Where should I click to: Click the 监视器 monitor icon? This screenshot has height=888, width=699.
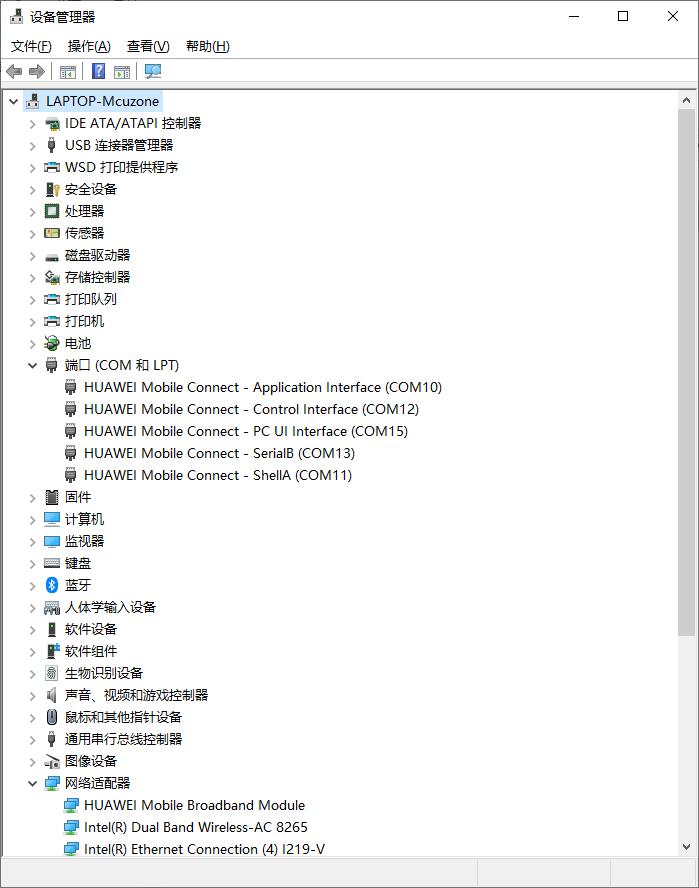click(52, 541)
